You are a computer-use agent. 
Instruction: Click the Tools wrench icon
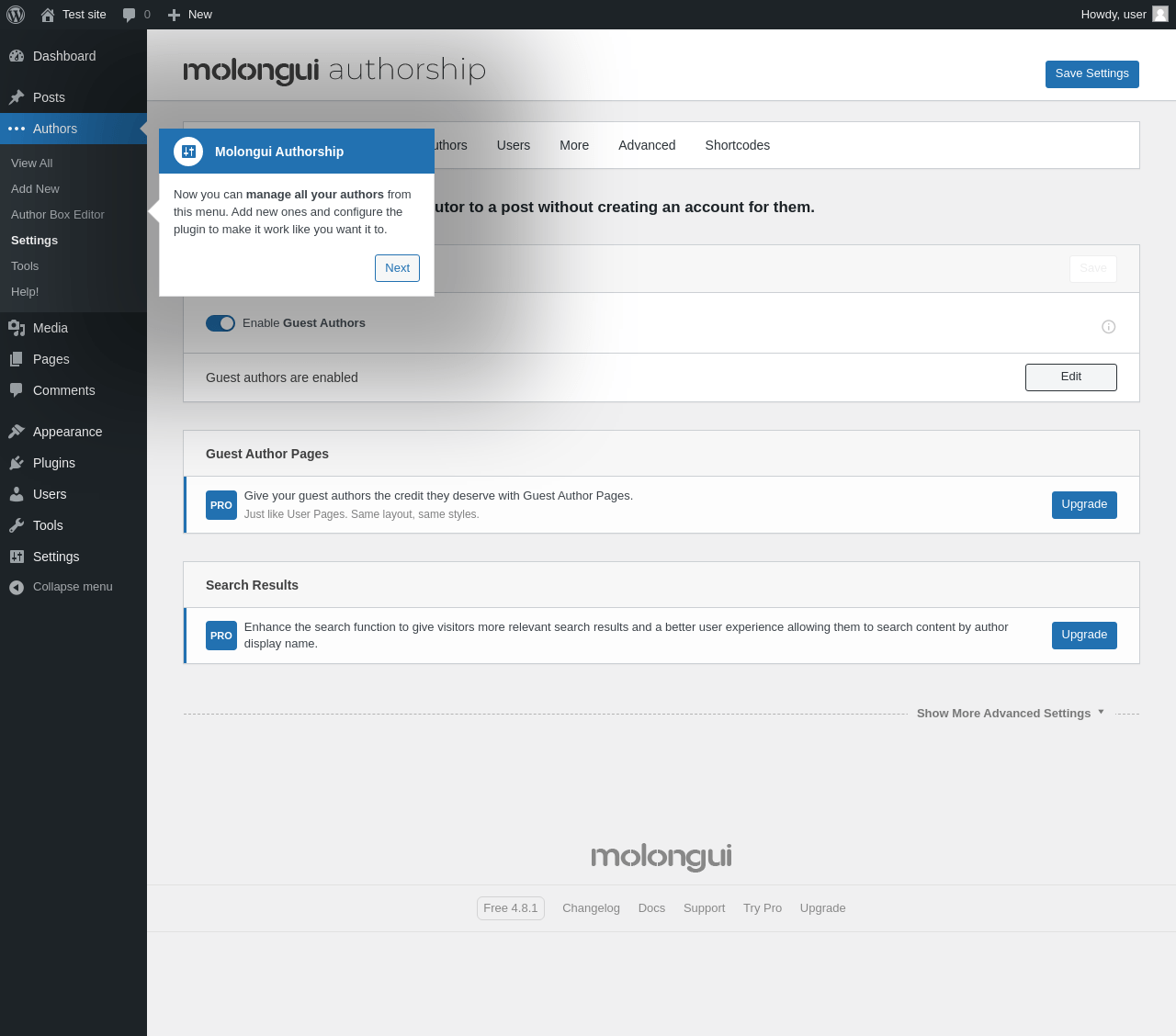click(x=17, y=525)
